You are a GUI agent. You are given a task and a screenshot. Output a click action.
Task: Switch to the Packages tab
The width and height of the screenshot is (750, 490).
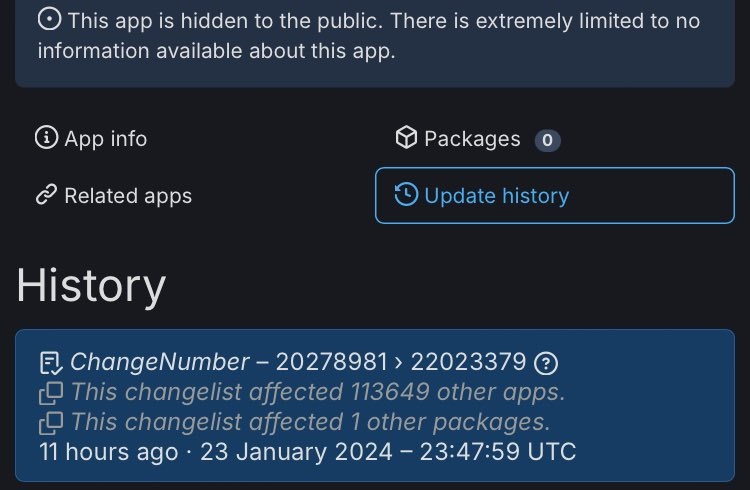pos(472,139)
